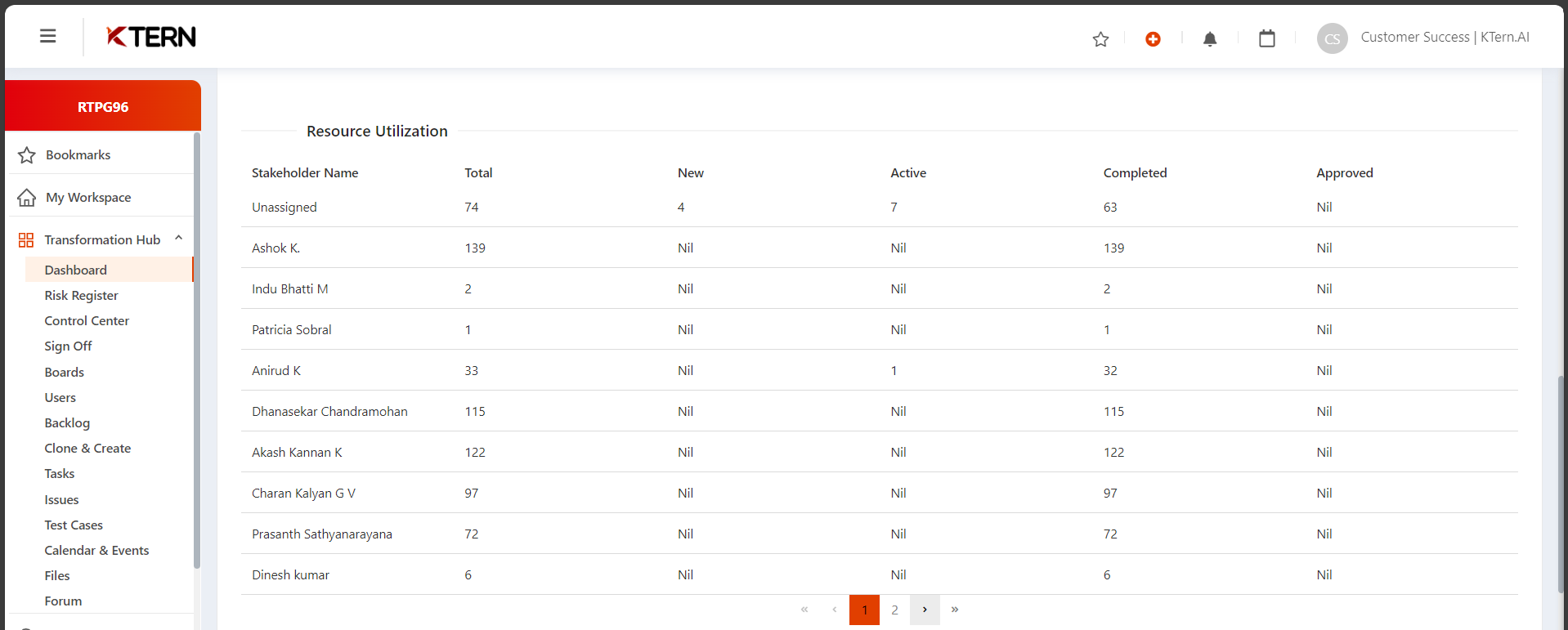Open the calendar icon in header
The image size is (1568, 630).
click(1267, 38)
